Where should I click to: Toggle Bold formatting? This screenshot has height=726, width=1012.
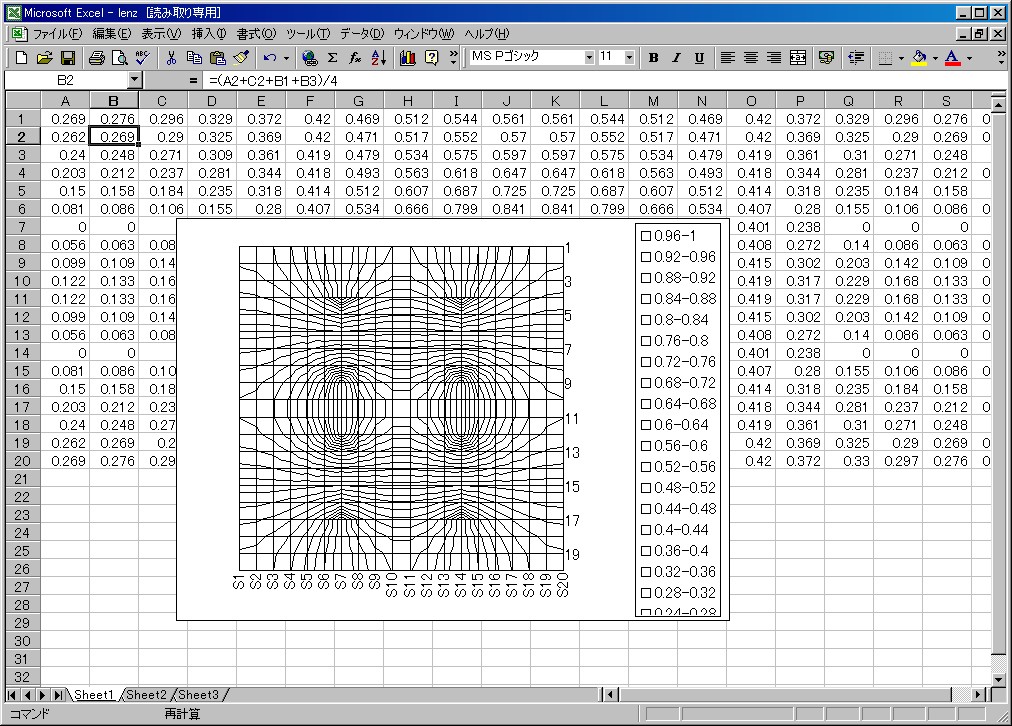(653, 58)
